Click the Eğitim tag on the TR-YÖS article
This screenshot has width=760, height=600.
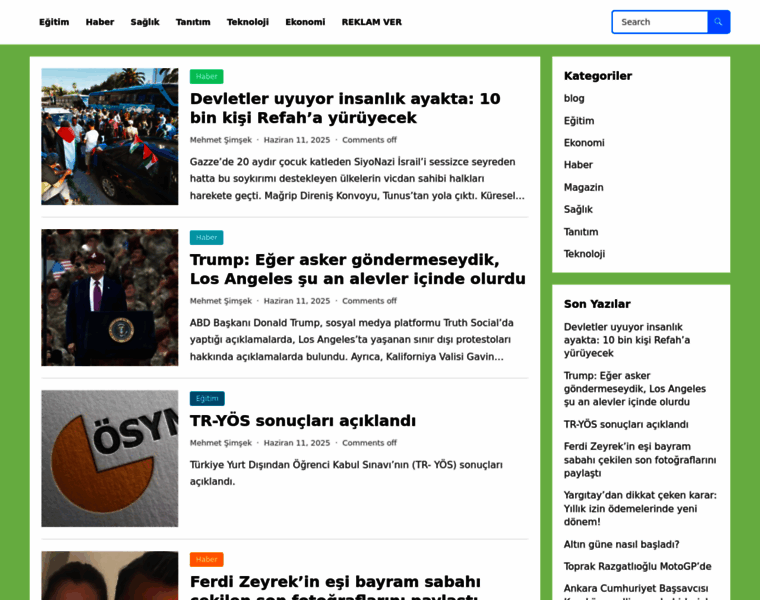point(207,398)
